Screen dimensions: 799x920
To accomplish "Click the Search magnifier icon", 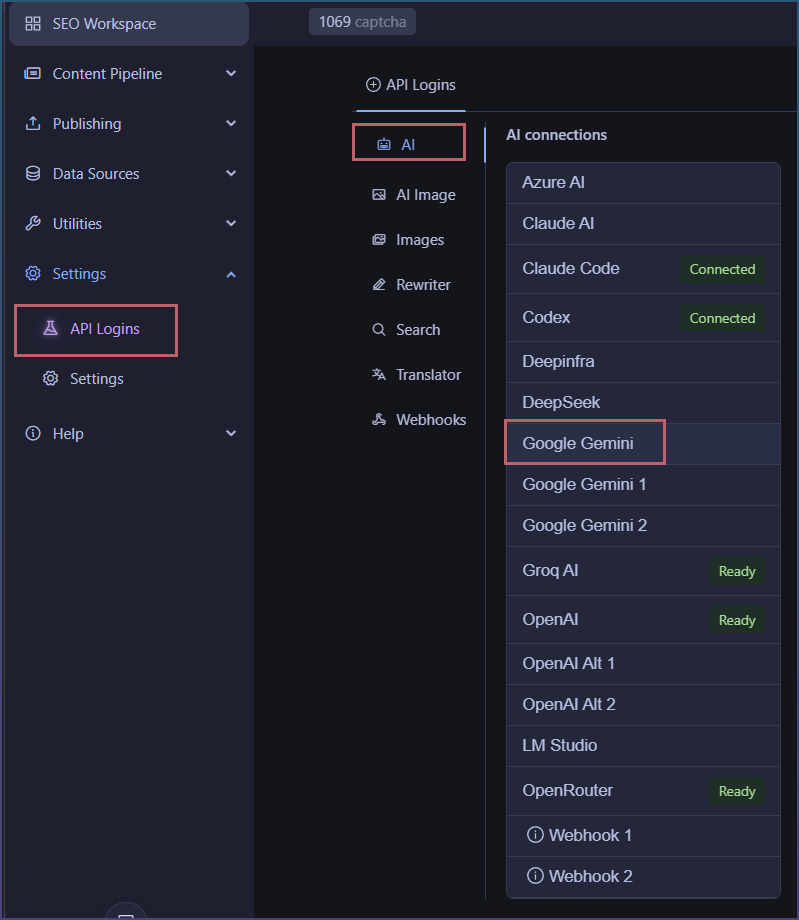I will pyautogui.click(x=379, y=329).
